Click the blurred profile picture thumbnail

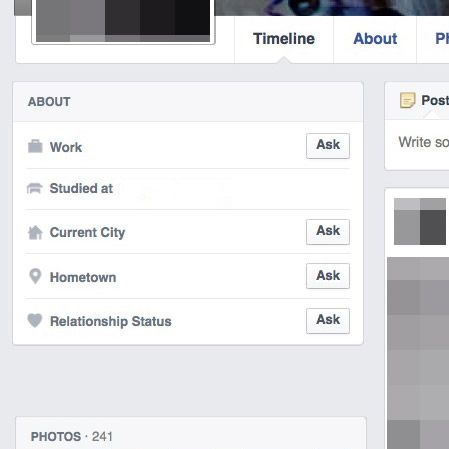click(123, 21)
